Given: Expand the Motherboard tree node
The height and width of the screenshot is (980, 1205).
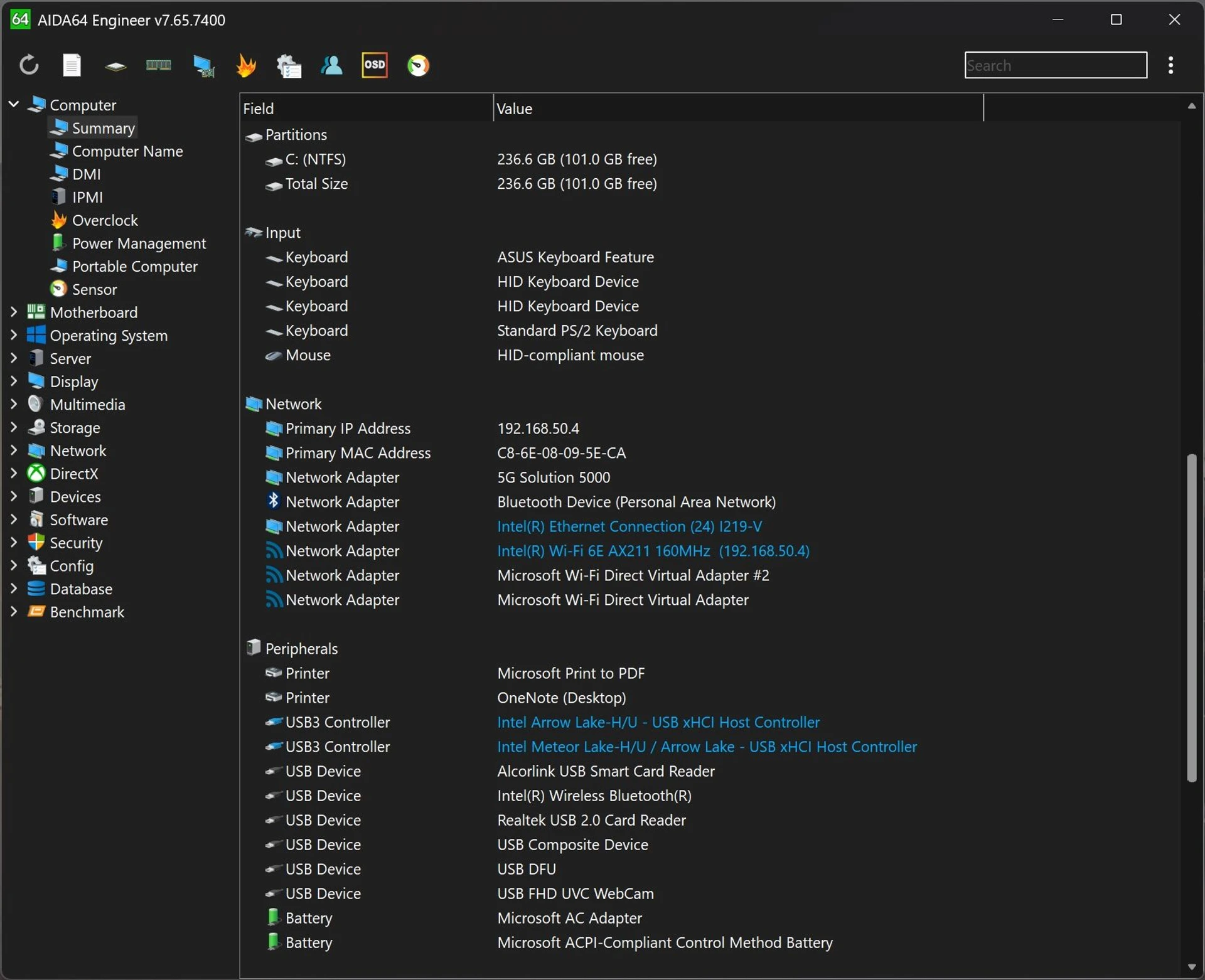Looking at the screenshot, I should [x=14, y=312].
